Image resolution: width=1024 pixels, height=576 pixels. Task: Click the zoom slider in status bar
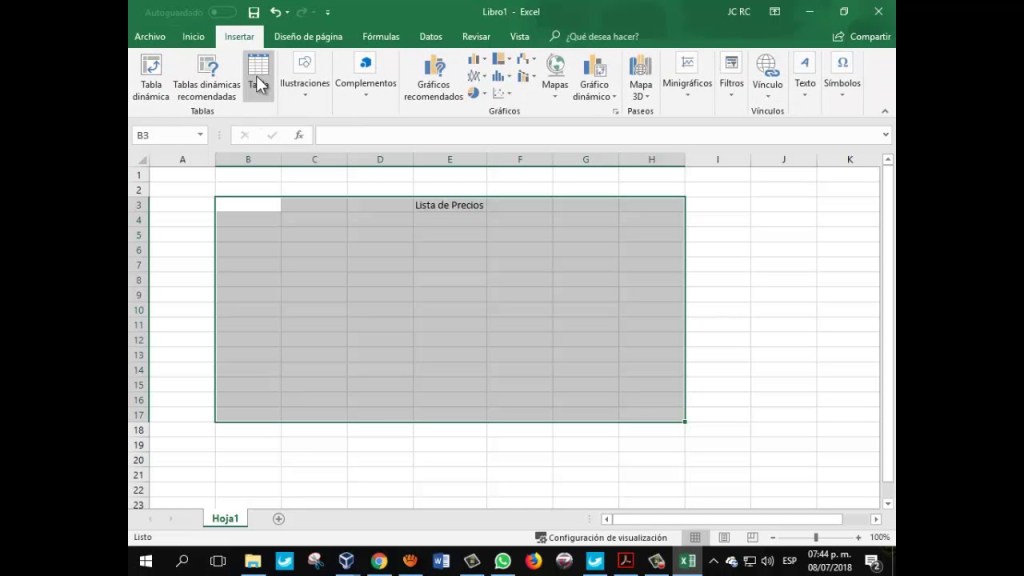pos(816,537)
